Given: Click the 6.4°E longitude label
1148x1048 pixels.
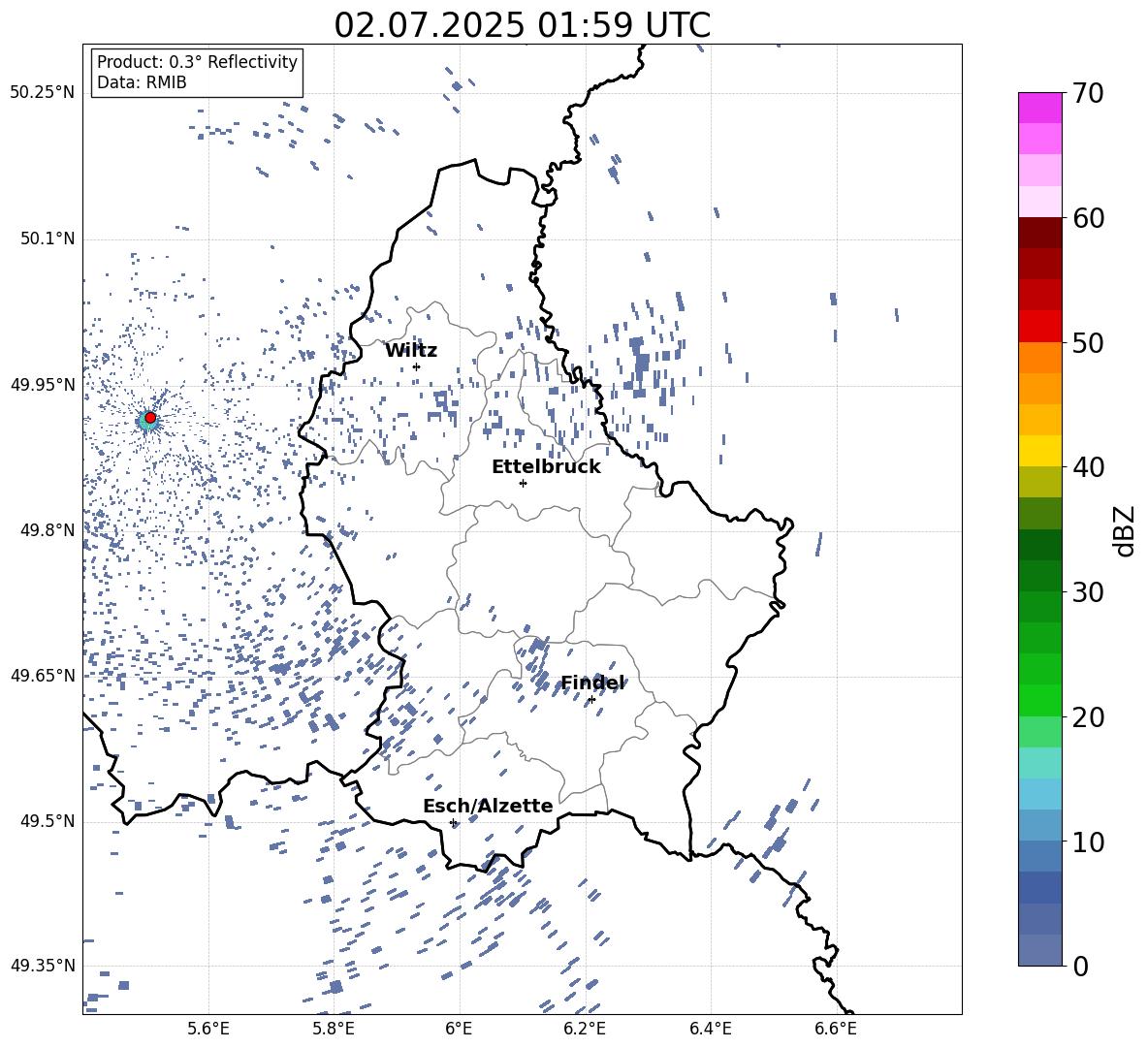Looking at the screenshot, I should pos(710,1029).
